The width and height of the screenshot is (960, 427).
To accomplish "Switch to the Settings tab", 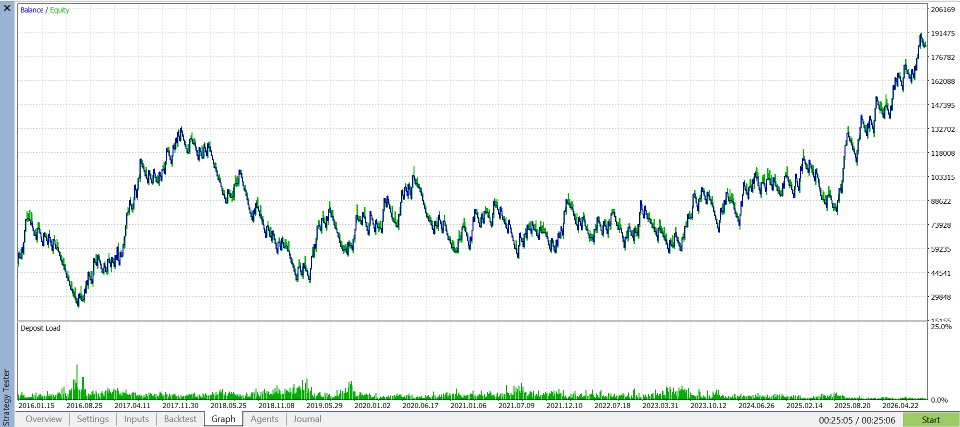I will [93, 419].
